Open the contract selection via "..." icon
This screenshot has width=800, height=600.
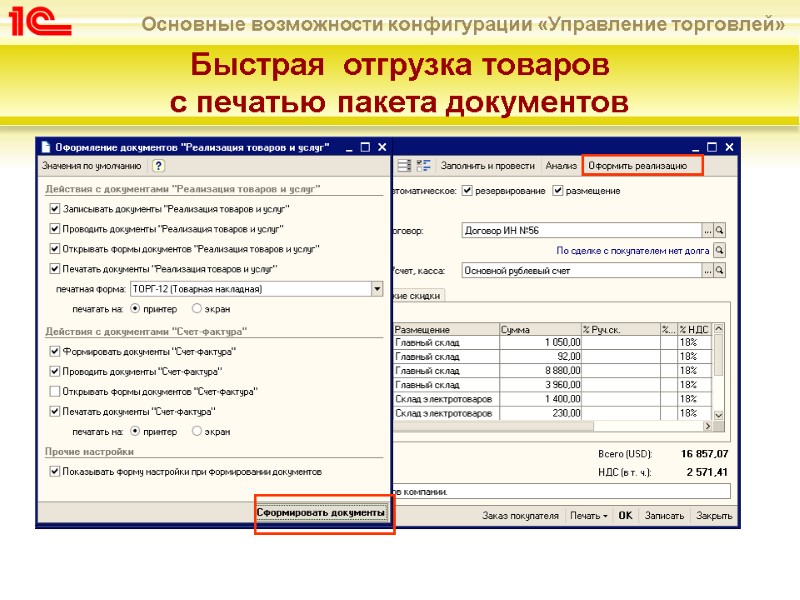708,228
